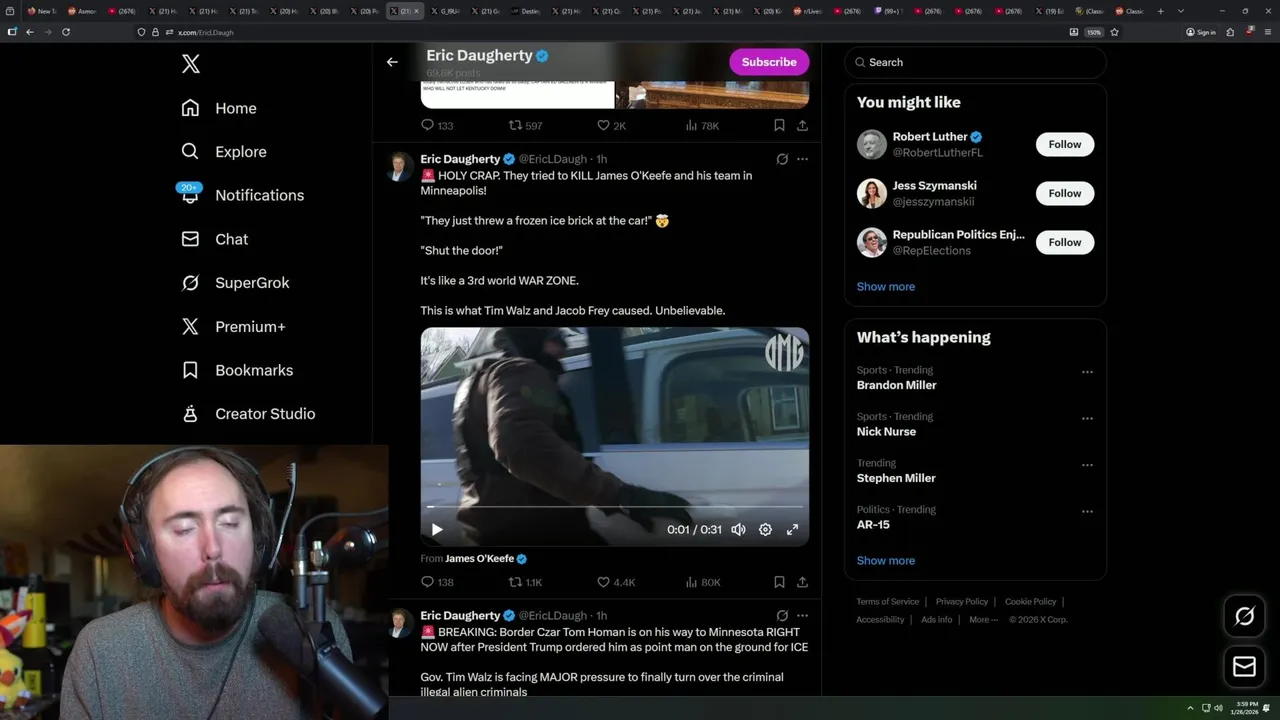This screenshot has height=720, width=1280.
Task: Repost the top post with 597 reposts
Action: [x=525, y=126]
